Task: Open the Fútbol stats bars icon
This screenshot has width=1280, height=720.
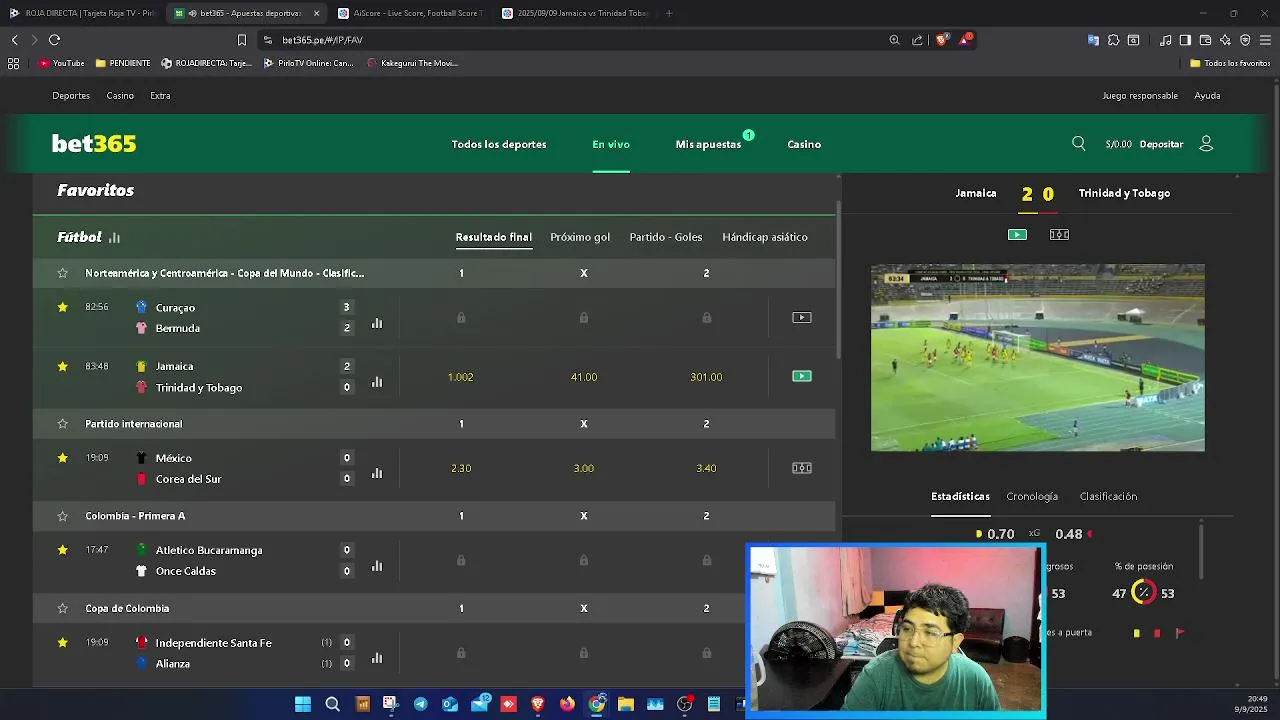Action: [114, 238]
